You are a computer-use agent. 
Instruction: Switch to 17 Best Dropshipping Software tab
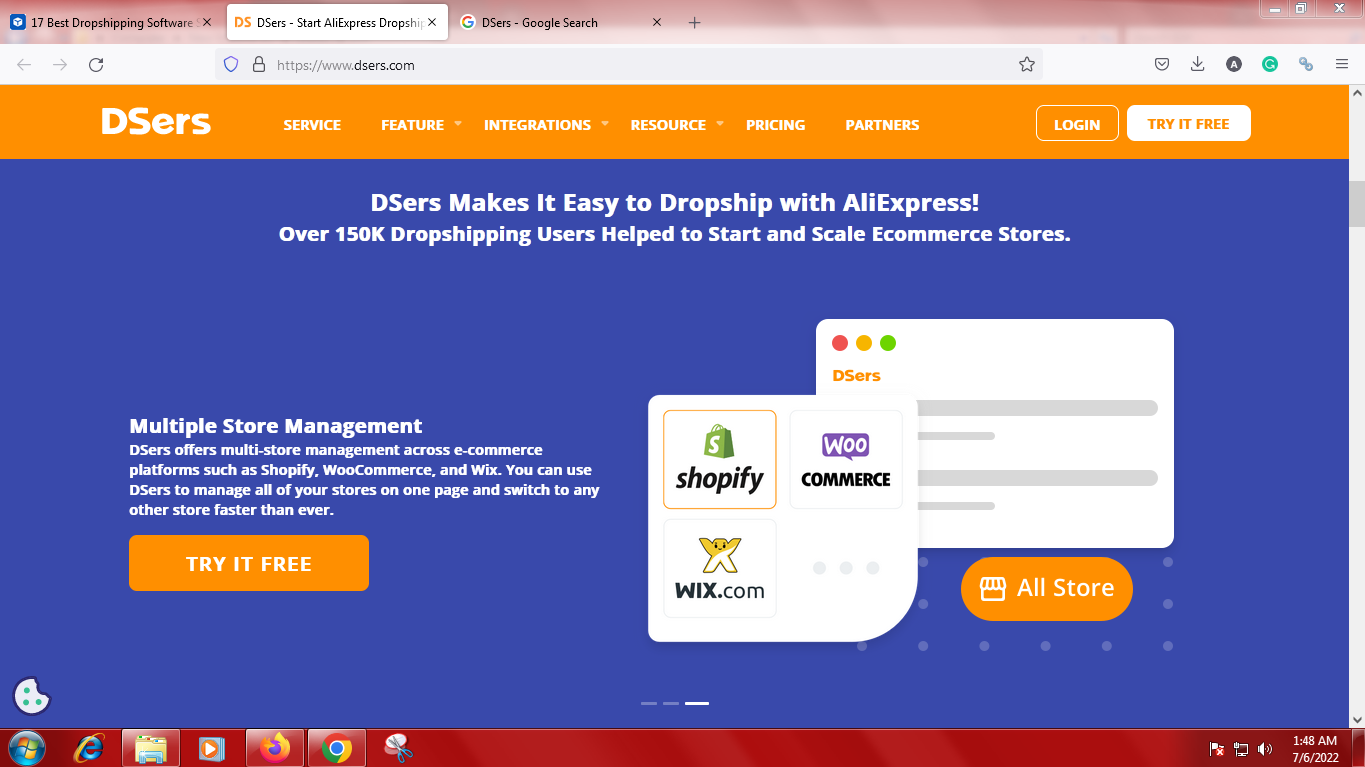[104, 22]
